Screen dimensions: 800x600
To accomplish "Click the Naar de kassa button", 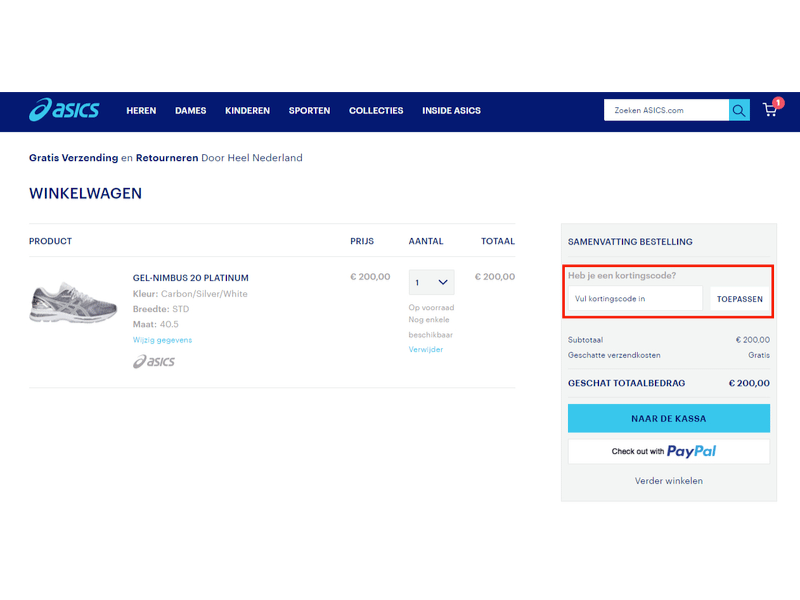I will (669, 418).
